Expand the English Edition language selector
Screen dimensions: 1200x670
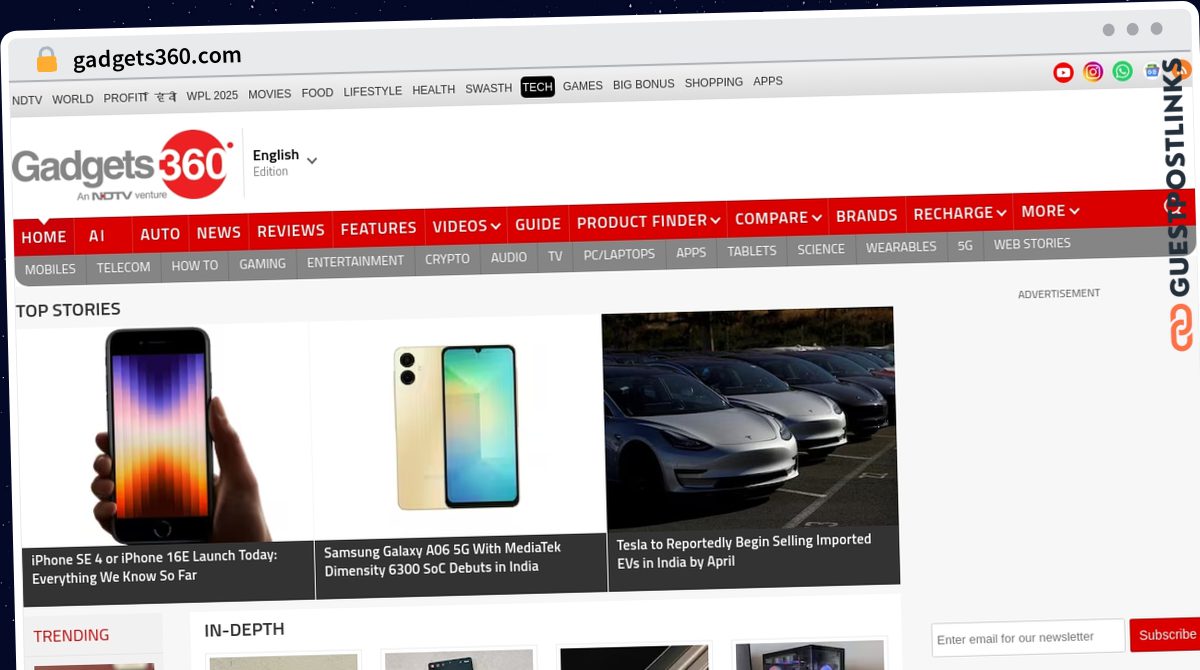[x=285, y=162]
